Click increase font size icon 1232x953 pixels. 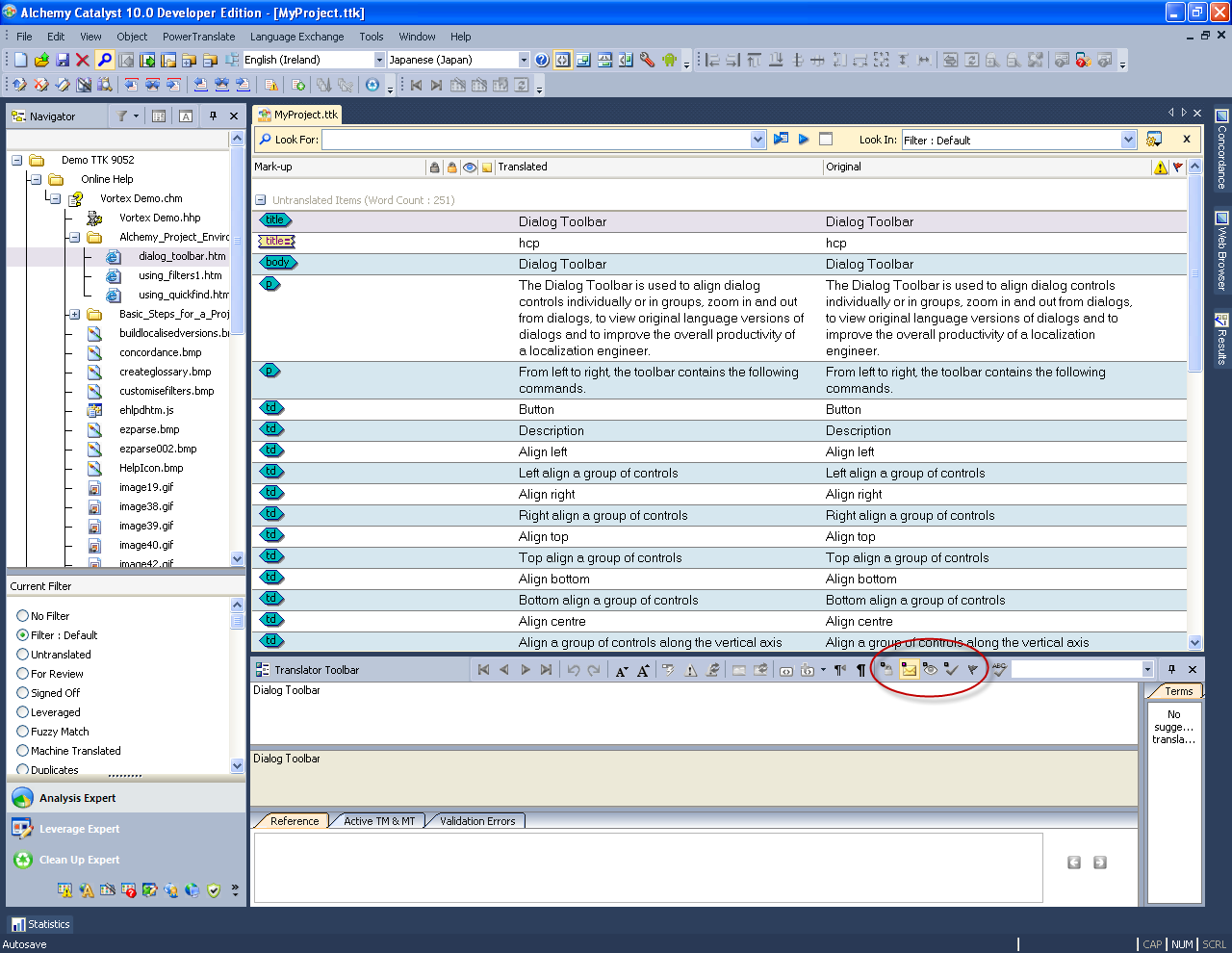pos(643,670)
